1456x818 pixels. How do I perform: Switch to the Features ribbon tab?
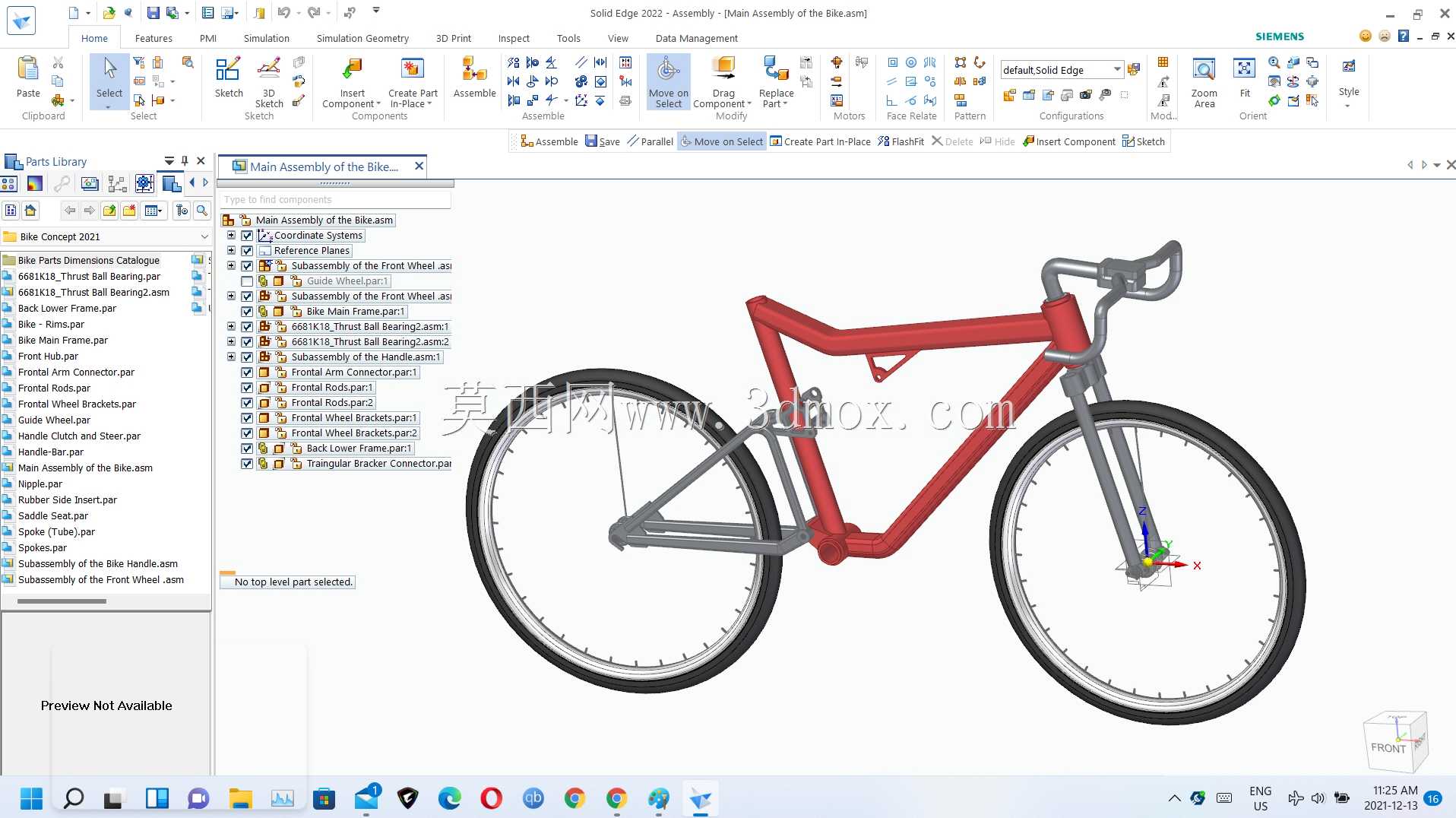tap(154, 38)
